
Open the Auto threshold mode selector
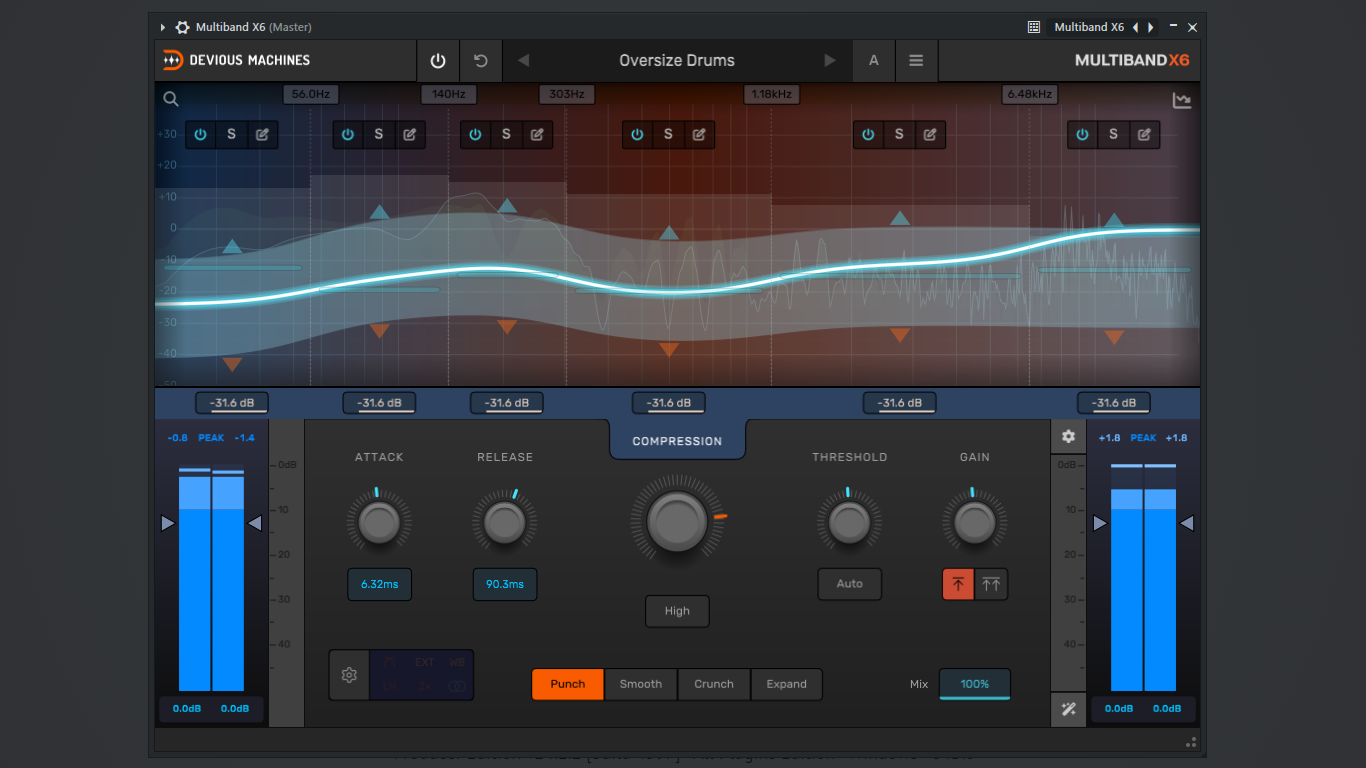tap(850, 584)
